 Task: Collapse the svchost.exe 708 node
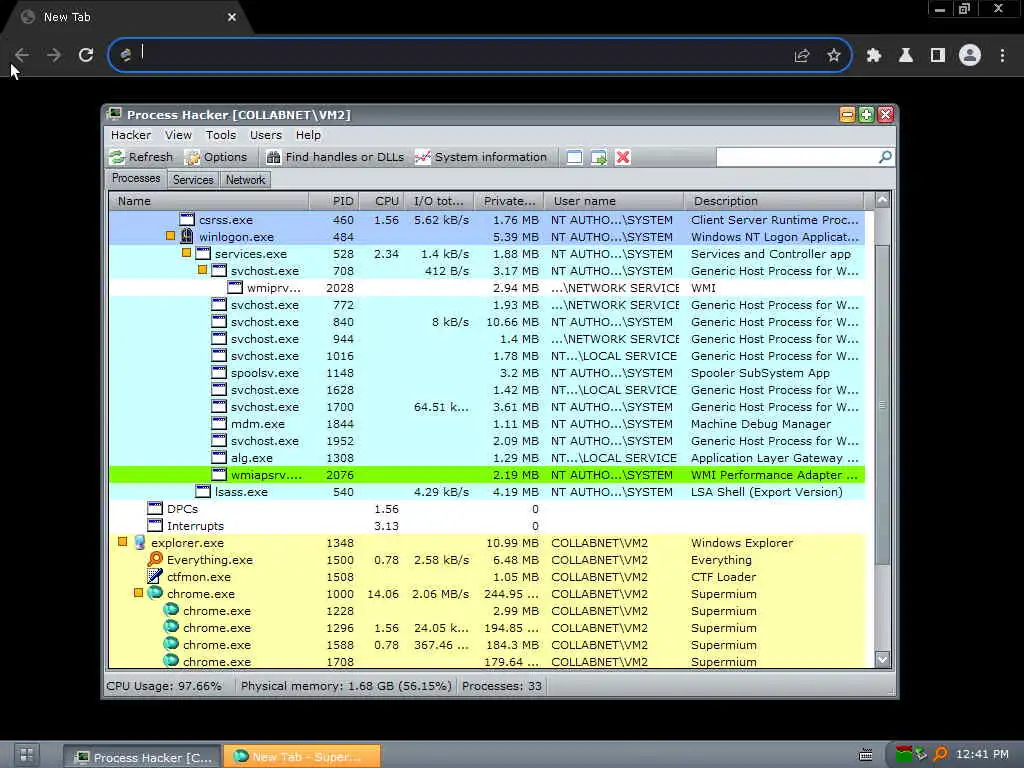tap(202, 270)
